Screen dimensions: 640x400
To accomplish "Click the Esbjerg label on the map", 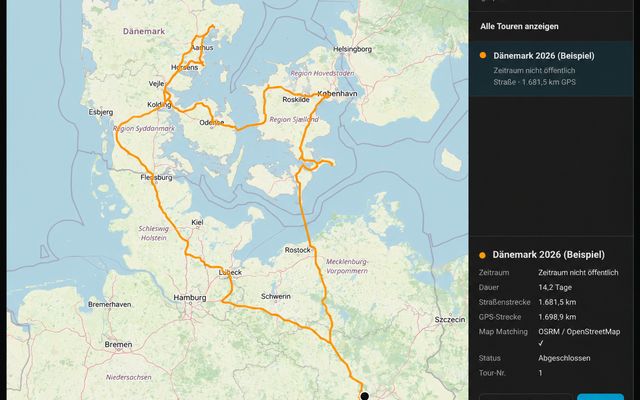I will [101, 112].
